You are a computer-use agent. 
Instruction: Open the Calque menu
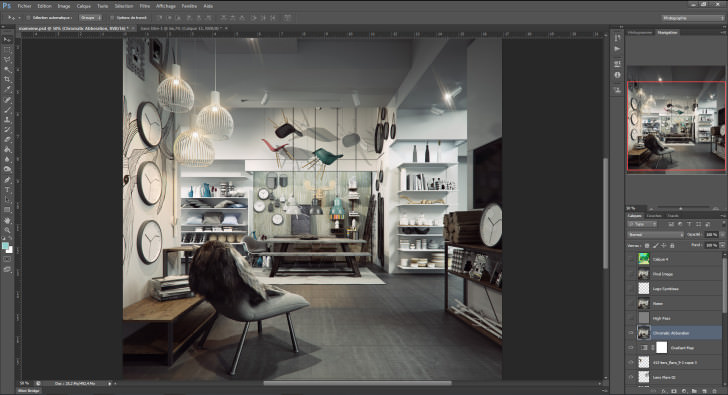point(84,6)
